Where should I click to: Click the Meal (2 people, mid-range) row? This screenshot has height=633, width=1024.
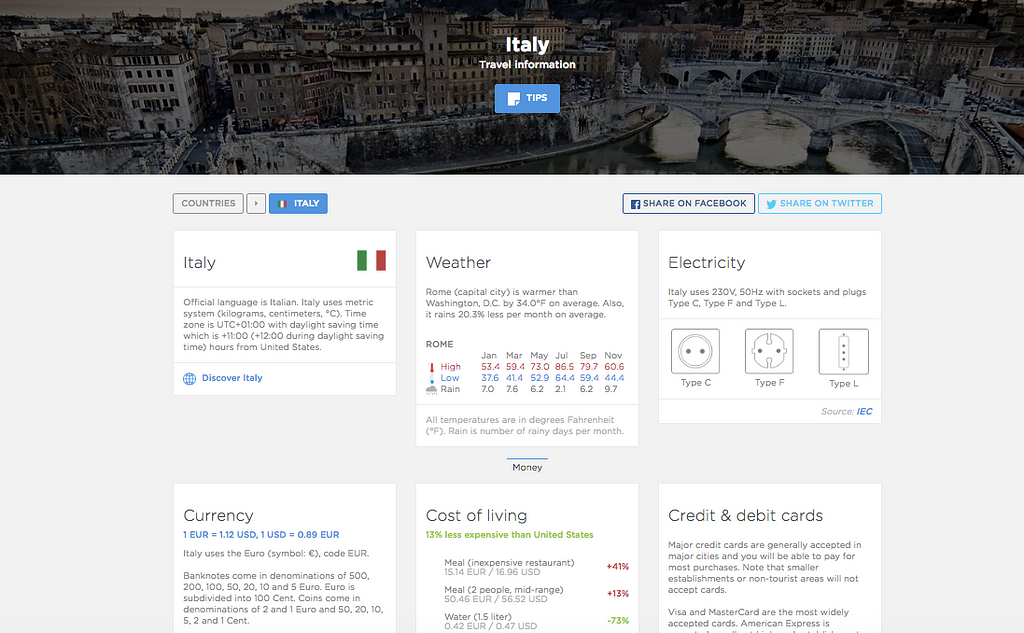[527, 594]
